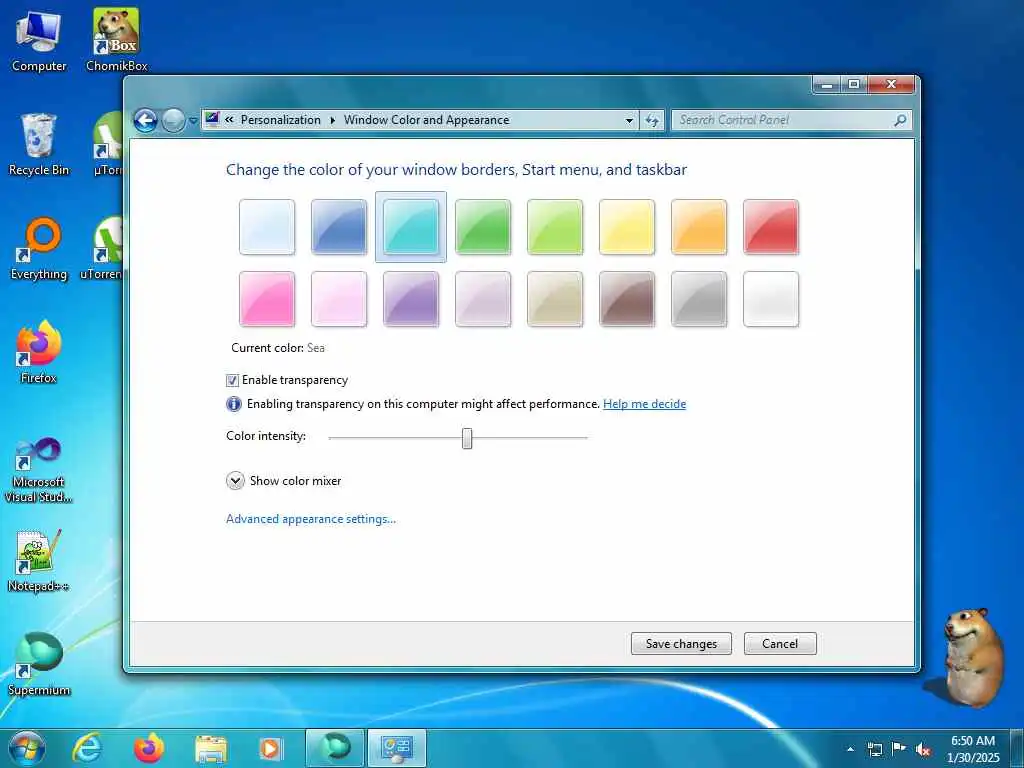1024x768 pixels.
Task: Open Action Center flag icon
Action: tap(899, 748)
